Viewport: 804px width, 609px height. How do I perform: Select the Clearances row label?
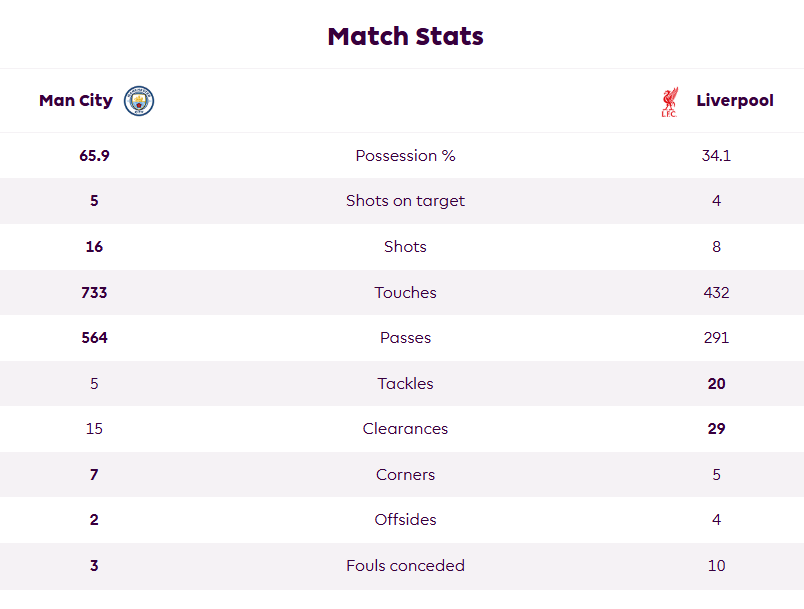406,429
